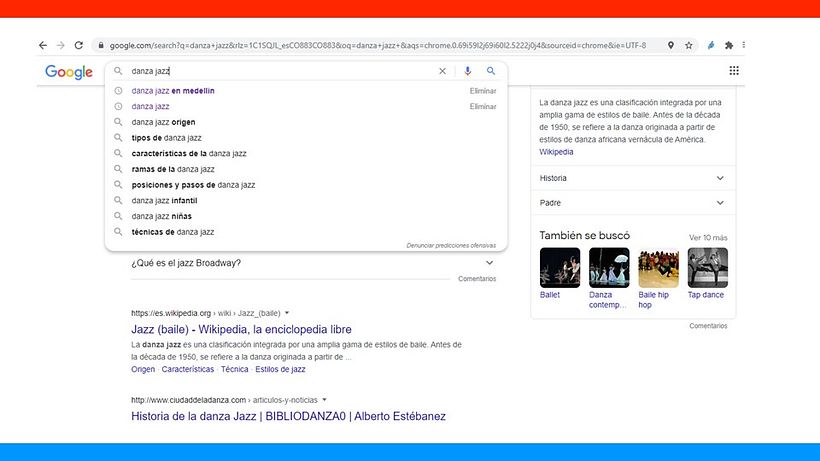Open dropdown arrow beside the es.wikipedia.org URL
Viewport: 820px width, 461px height.
pos(287,313)
